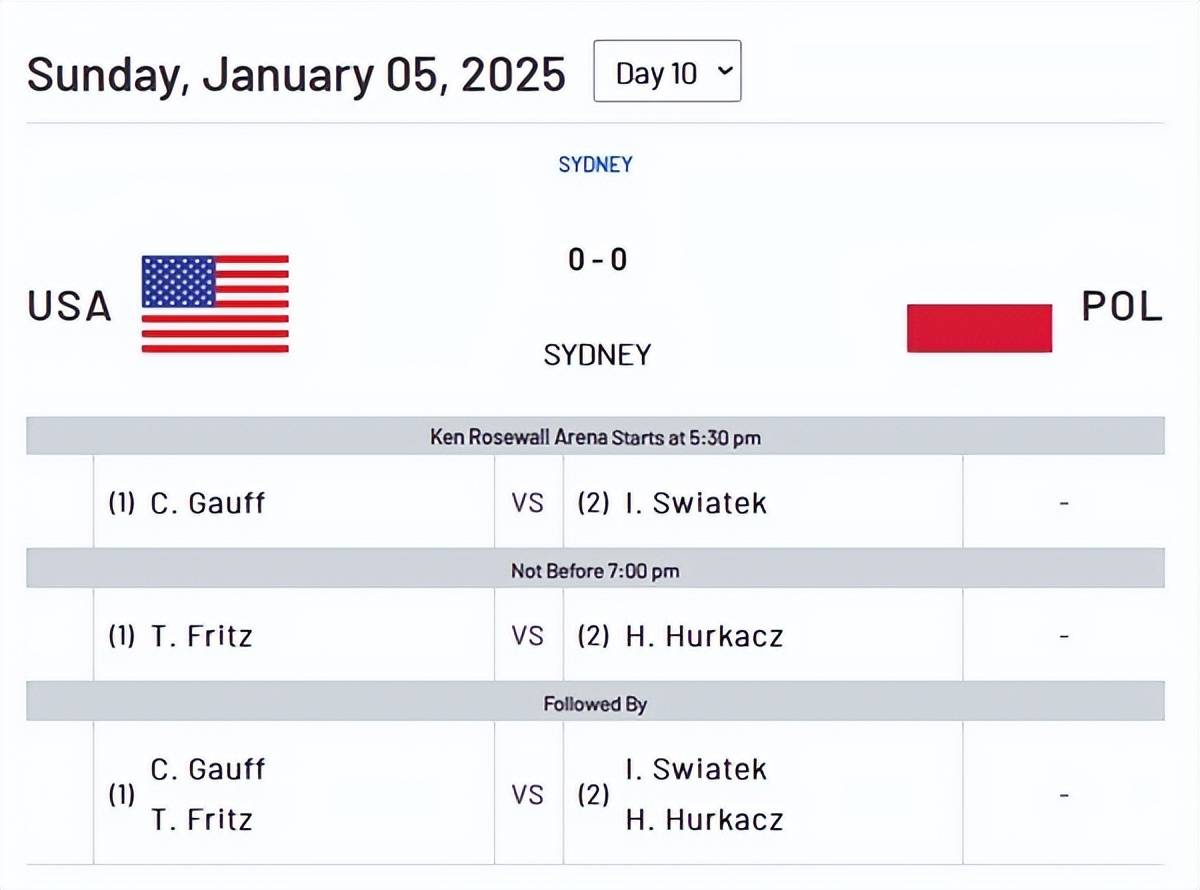Click the Not Before 7:00 pm header
This screenshot has height=890, width=1200.
pos(595,570)
